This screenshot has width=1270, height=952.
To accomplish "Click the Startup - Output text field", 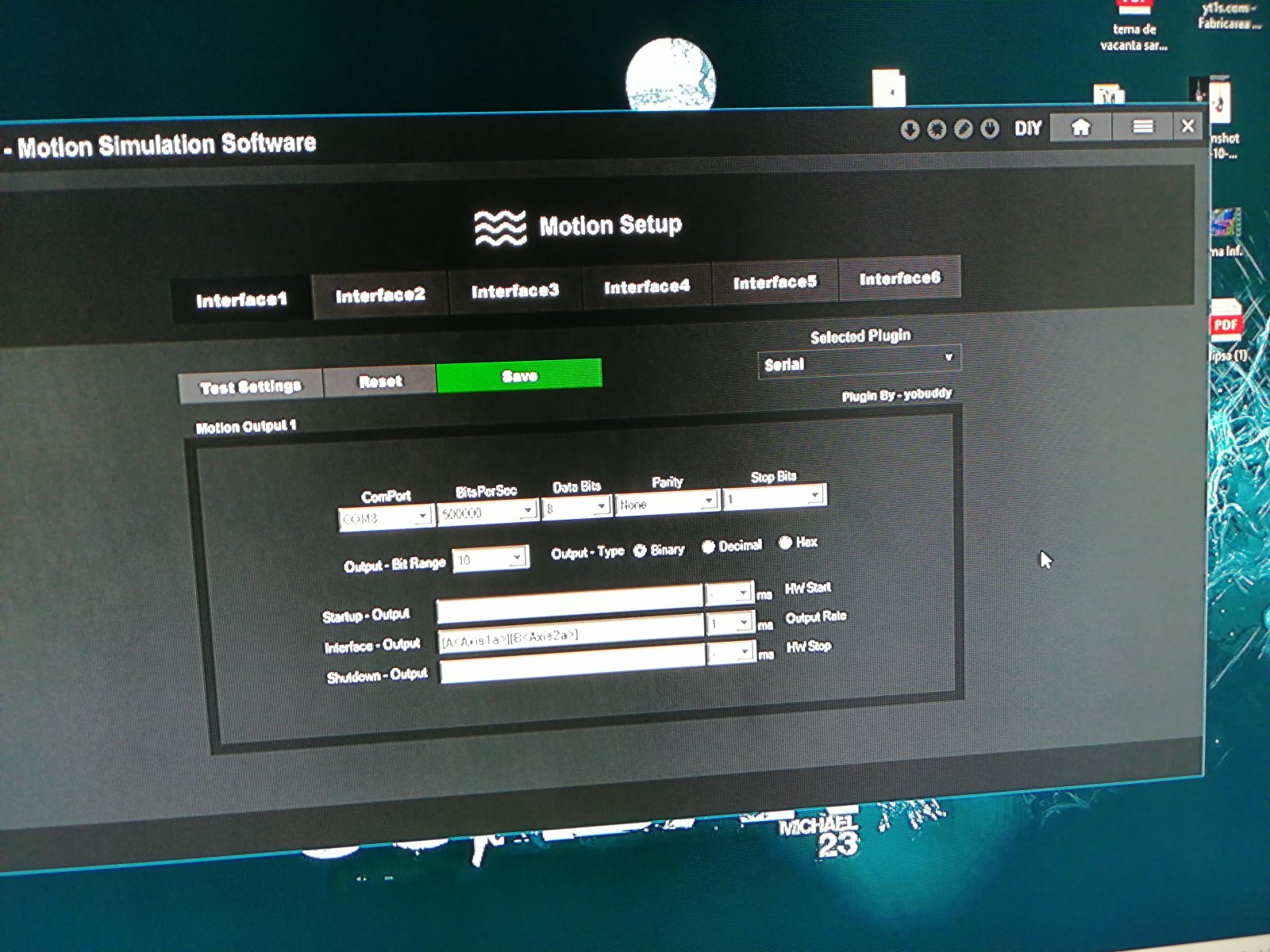I will coord(570,604).
